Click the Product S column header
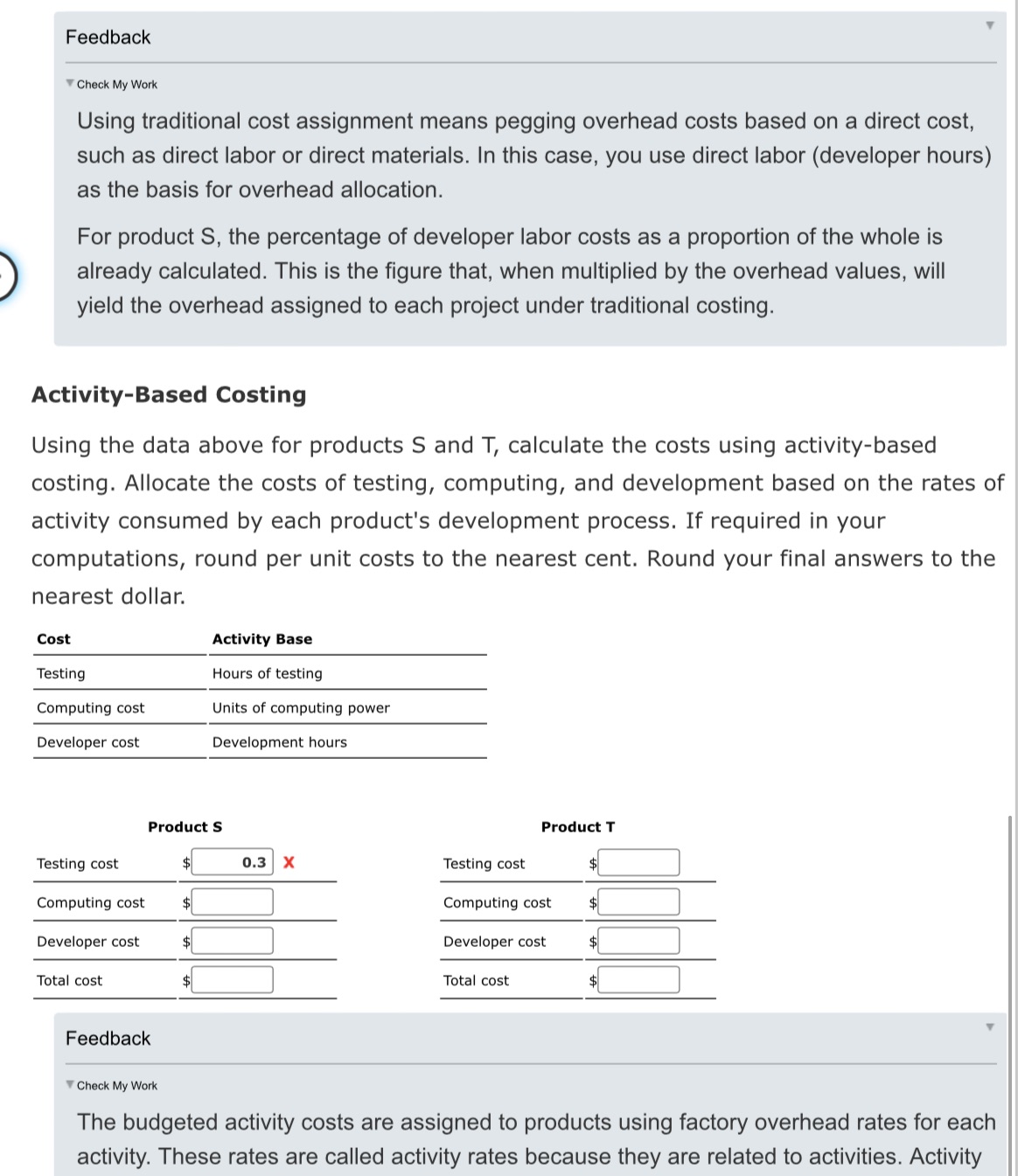Viewport: 1018px width, 1176px height. tap(185, 826)
